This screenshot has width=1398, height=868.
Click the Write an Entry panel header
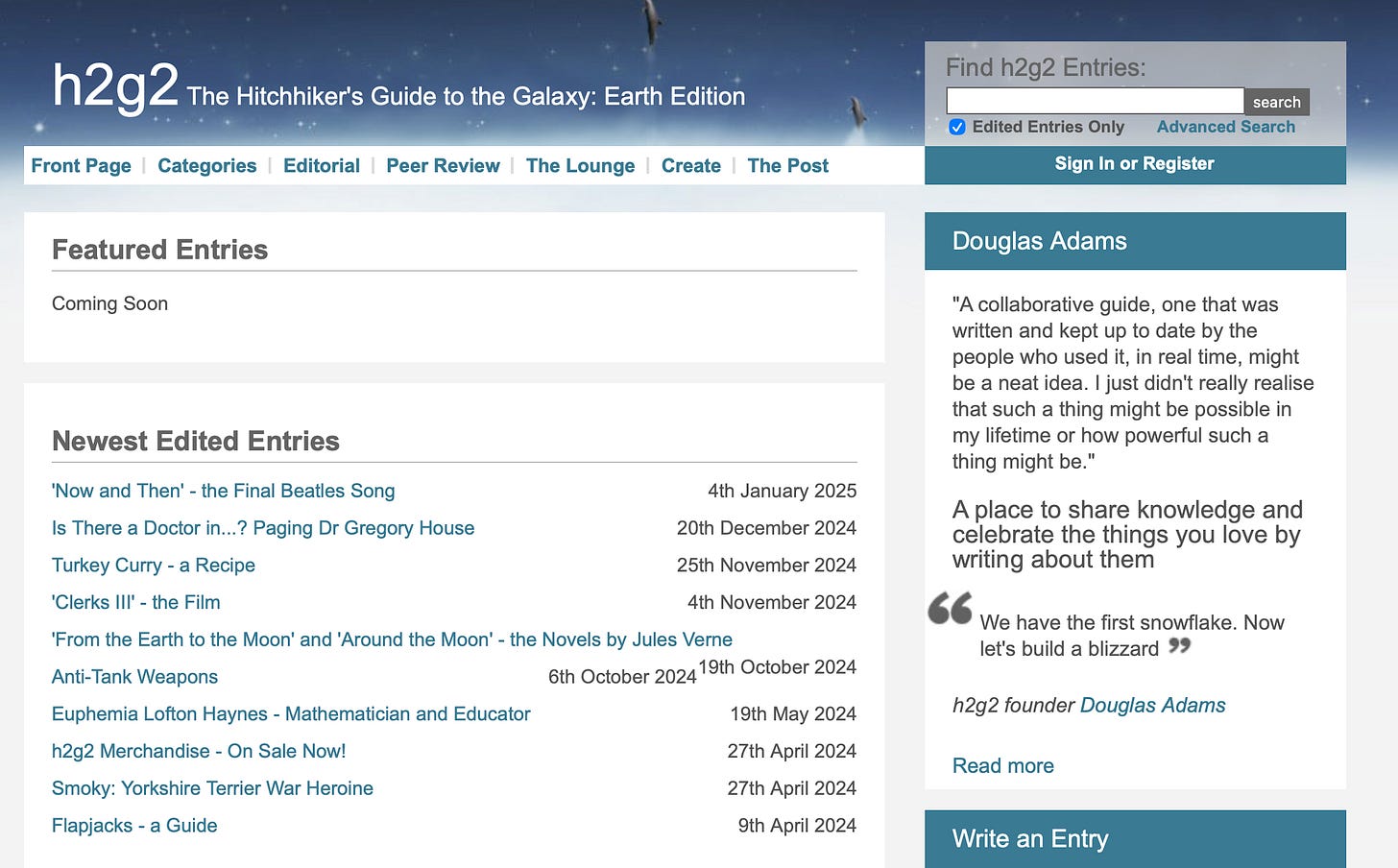pyautogui.click(x=1135, y=838)
